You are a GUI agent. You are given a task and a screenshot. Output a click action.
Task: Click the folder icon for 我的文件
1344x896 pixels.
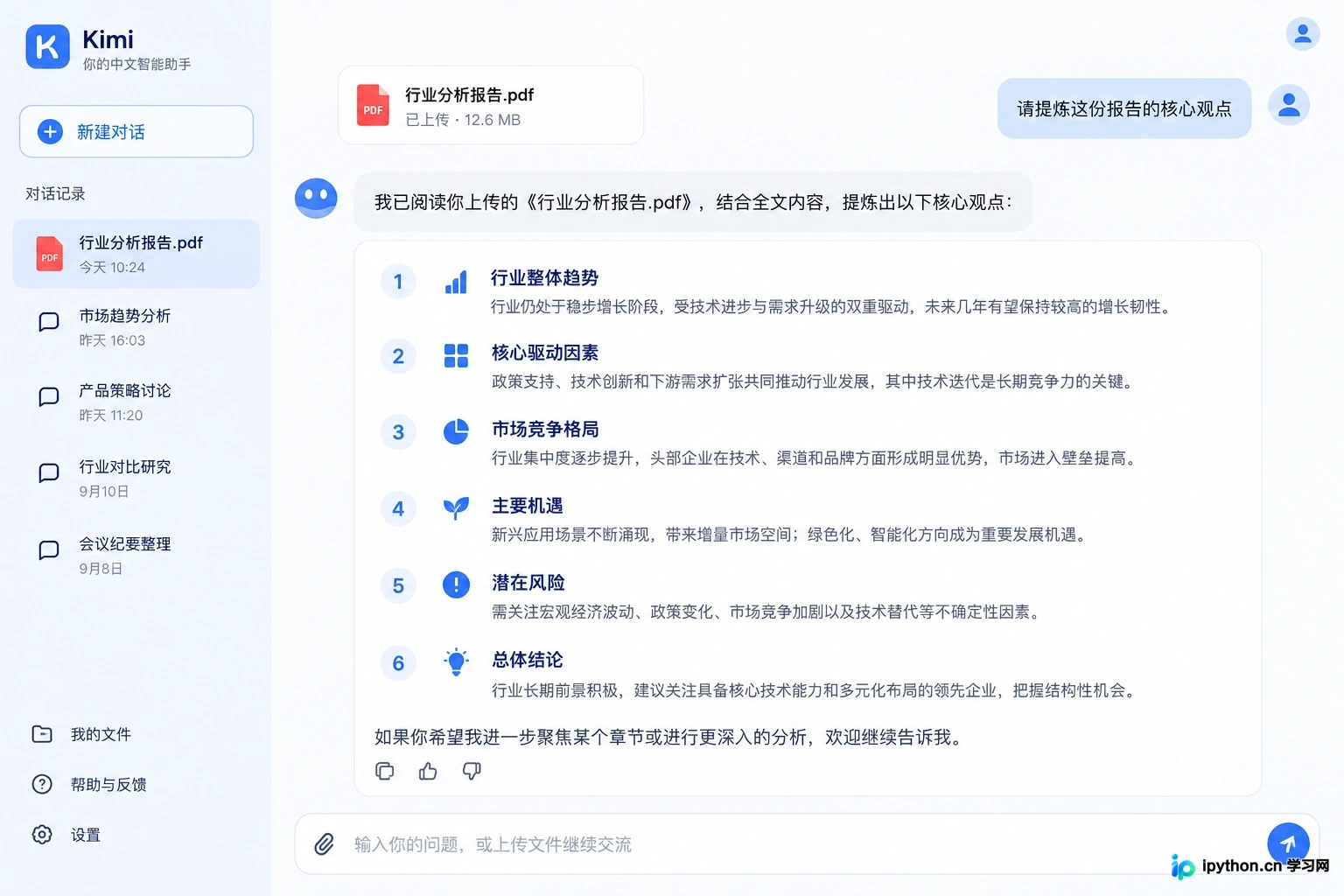click(x=42, y=734)
